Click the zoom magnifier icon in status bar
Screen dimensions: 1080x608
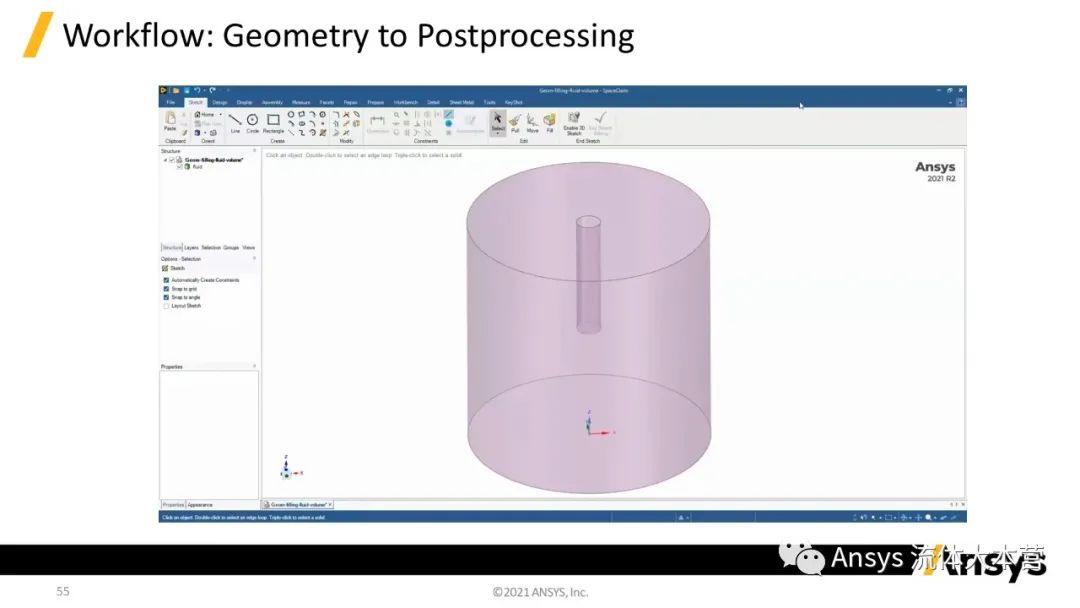928,517
